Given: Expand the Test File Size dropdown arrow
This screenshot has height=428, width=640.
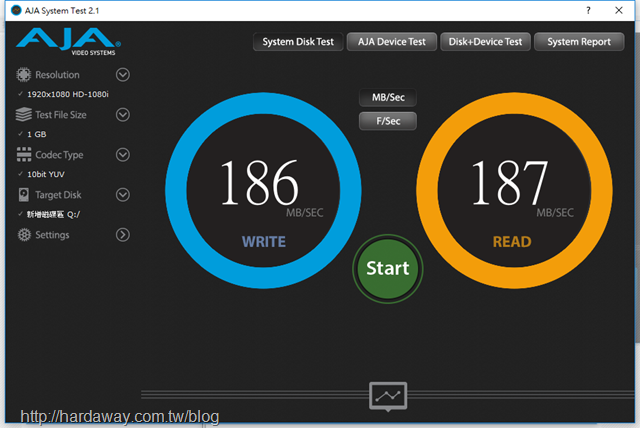Looking at the screenshot, I should [x=123, y=115].
